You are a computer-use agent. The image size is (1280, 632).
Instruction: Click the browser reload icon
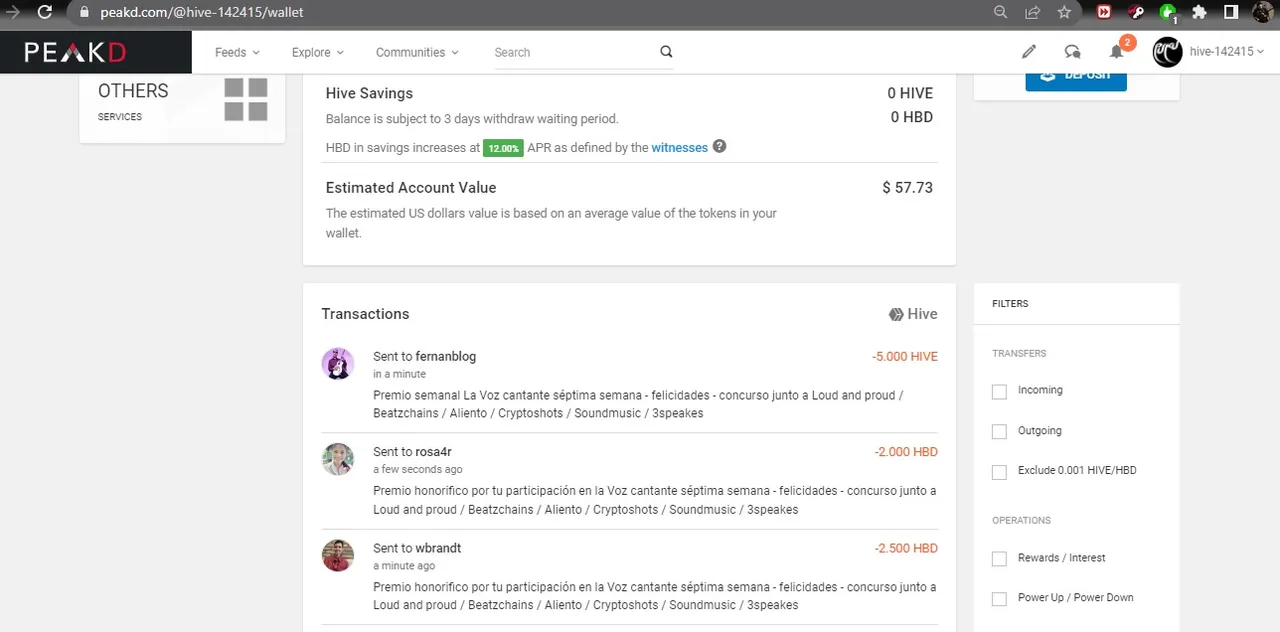pyautogui.click(x=45, y=12)
